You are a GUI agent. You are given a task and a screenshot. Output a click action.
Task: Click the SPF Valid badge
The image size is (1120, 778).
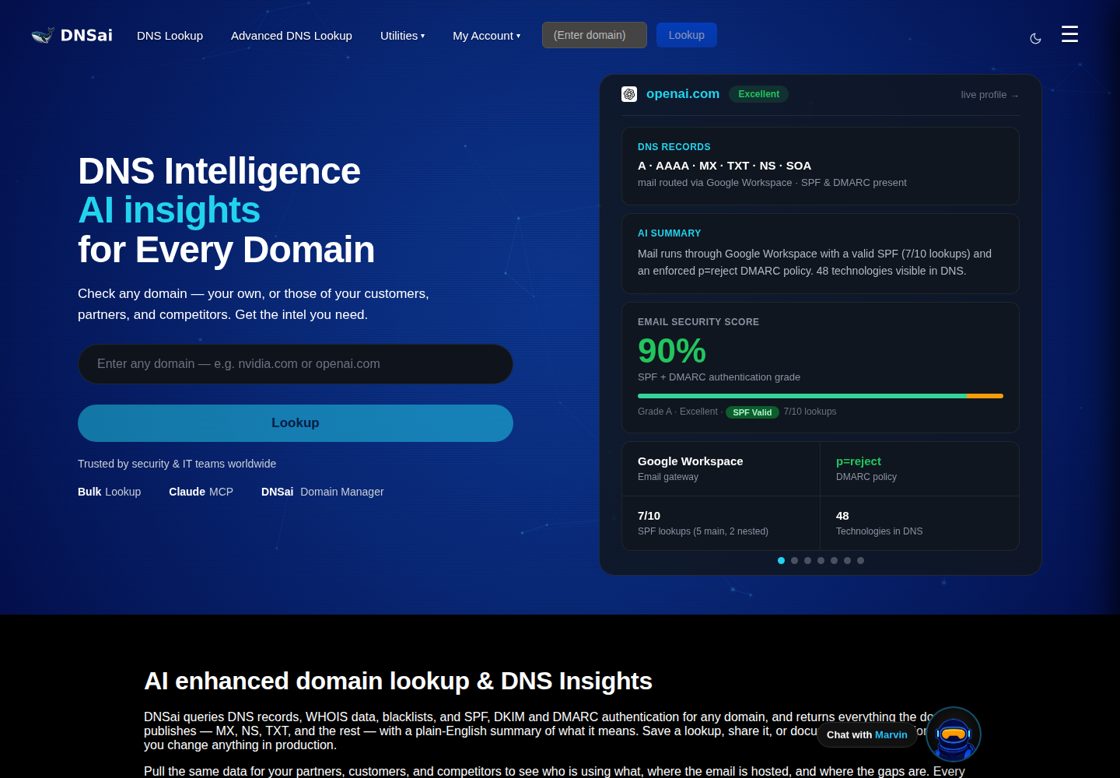coord(752,412)
